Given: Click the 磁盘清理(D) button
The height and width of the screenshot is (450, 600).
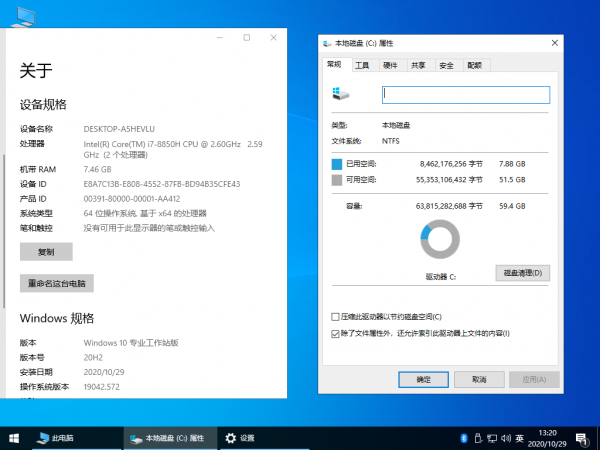Looking at the screenshot, I should click(x=523, y=273).
